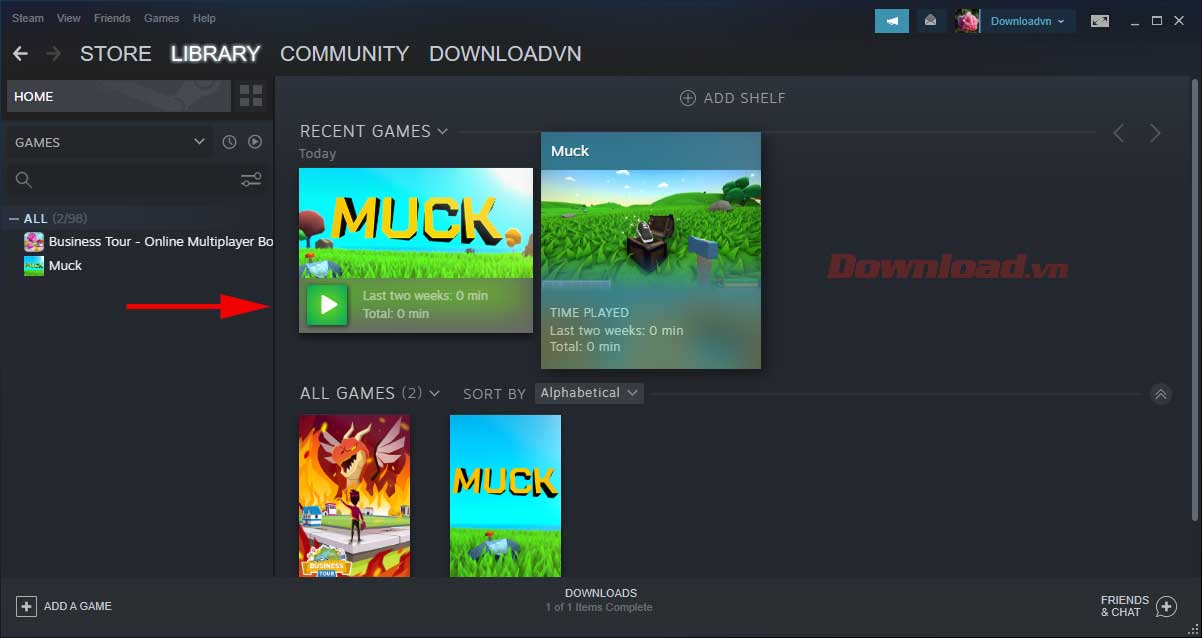Image resolution: width=1202 pixels, height=638 pixels.
Task: Open the Alphabetical sort dropdown
Action: point(589,393)
